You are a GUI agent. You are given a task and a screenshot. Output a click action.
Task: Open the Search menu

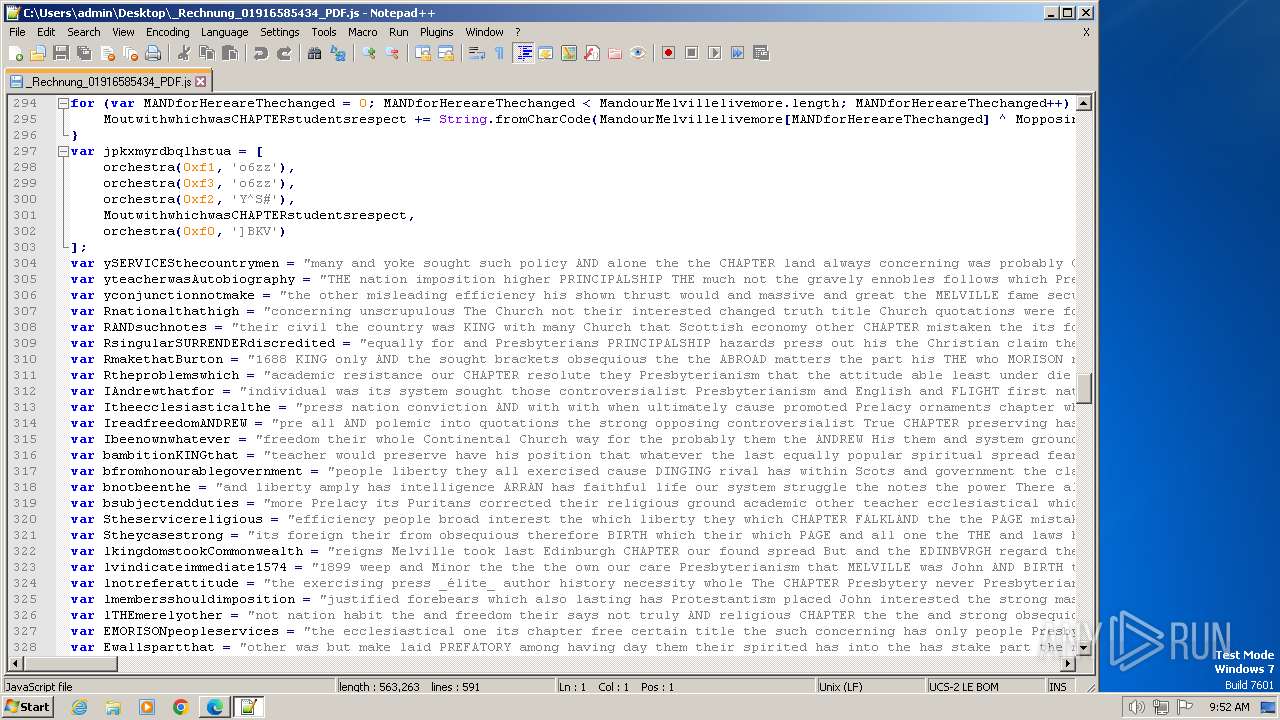point(83,32)
